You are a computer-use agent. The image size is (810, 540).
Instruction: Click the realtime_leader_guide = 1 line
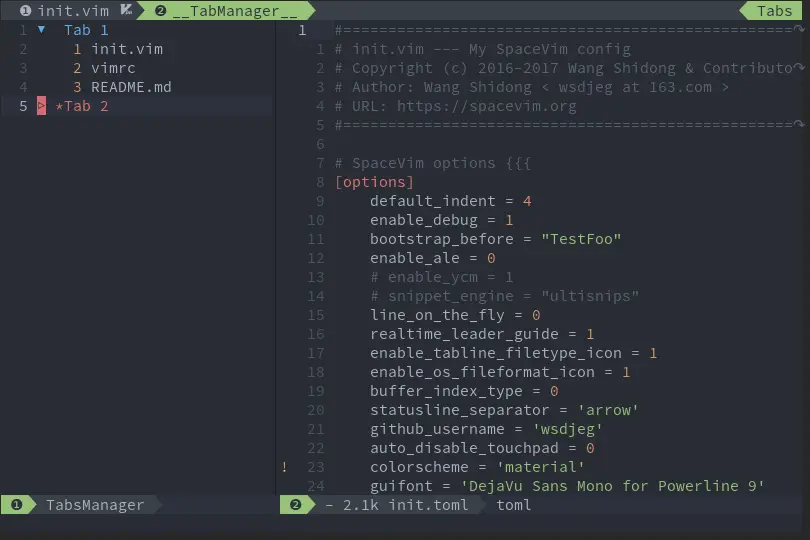point(482,334)
